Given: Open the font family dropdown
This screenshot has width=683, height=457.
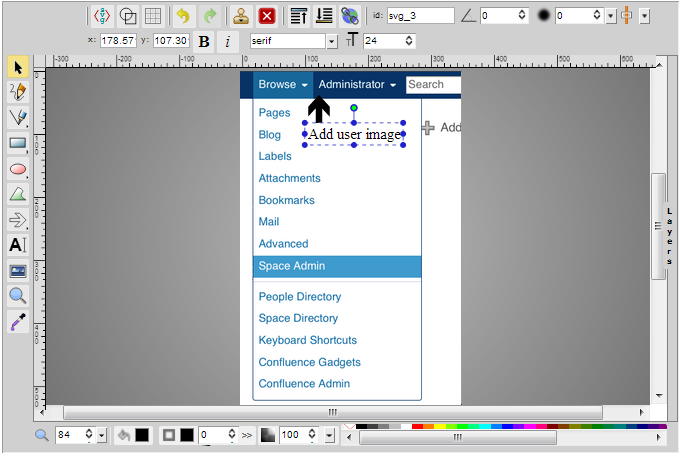Looking at the screenshot, I should tap(332, 41).
